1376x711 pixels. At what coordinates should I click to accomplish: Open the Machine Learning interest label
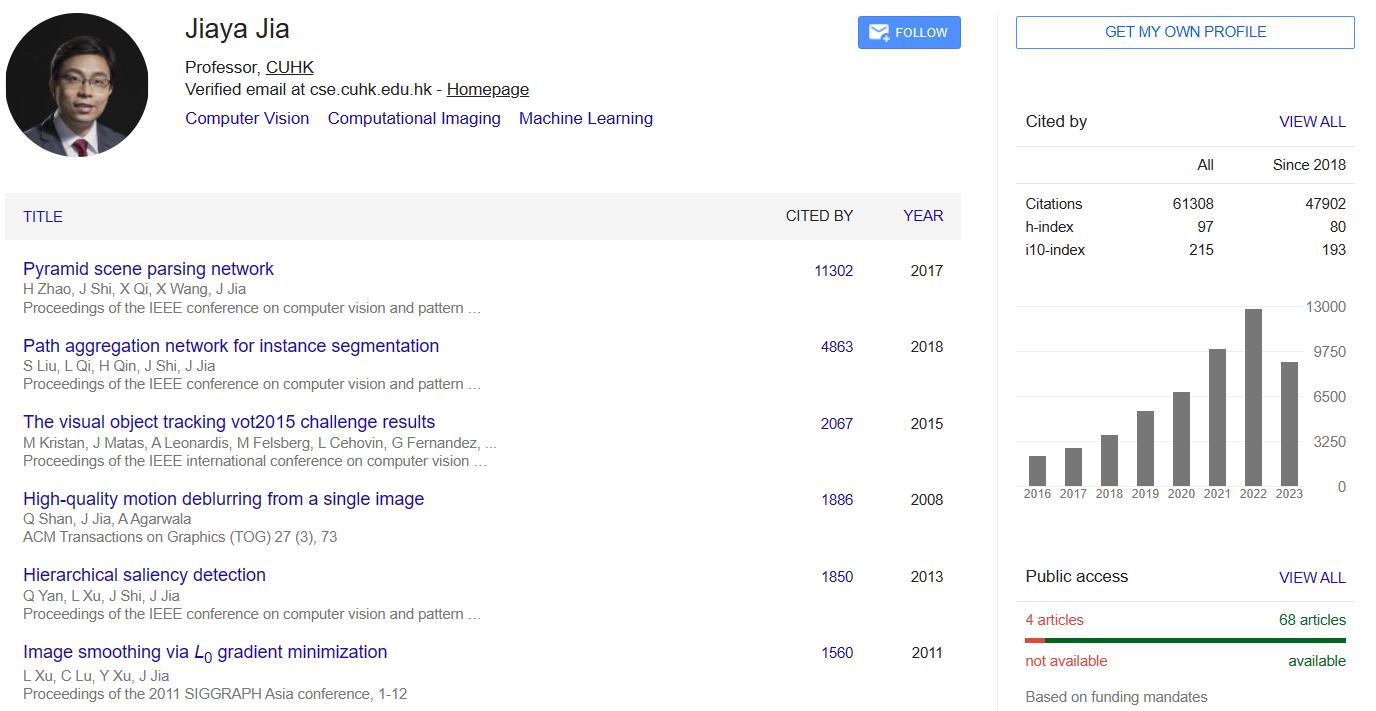click(586, 118)
